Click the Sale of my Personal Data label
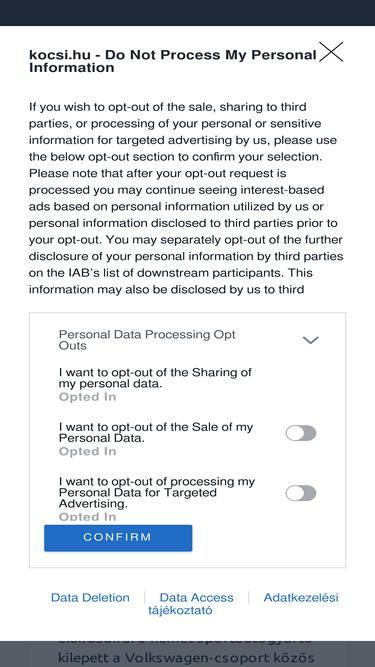 (x=156, y=432)
